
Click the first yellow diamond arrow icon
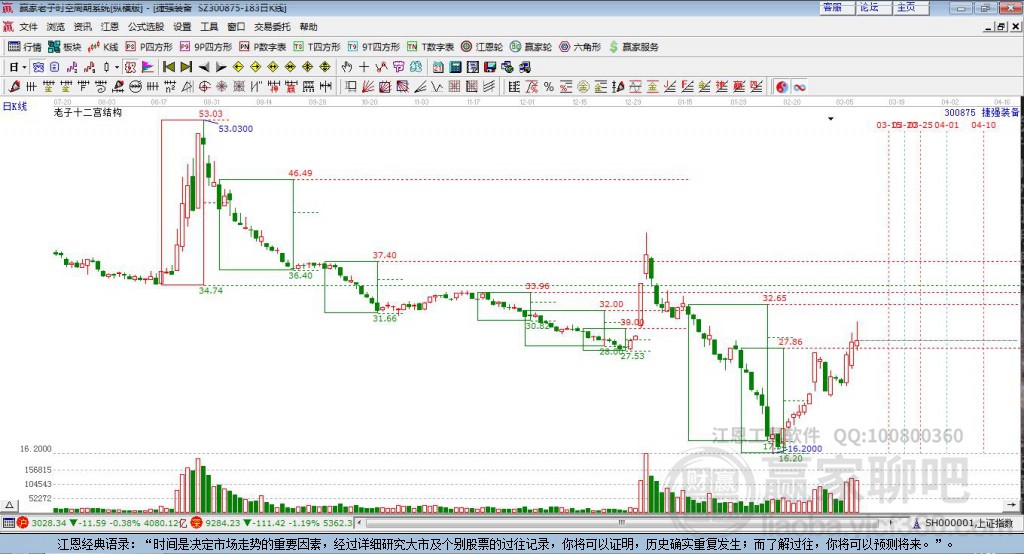[x=238, y=67]
